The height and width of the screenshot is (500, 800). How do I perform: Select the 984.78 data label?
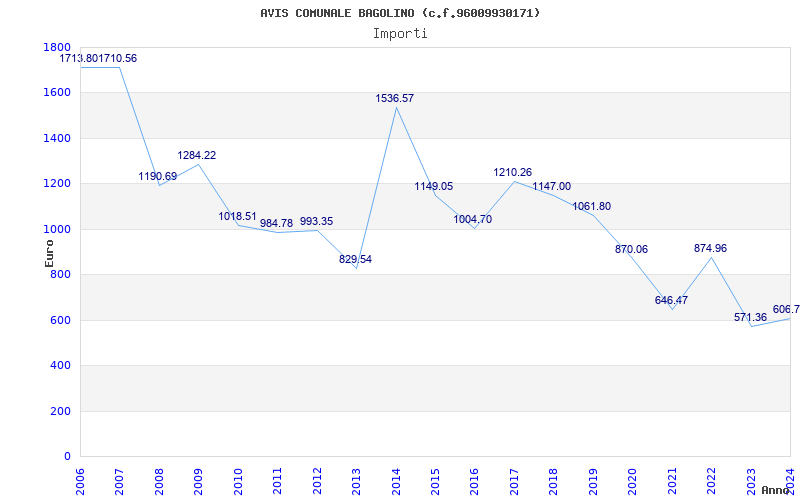point(277,223)
